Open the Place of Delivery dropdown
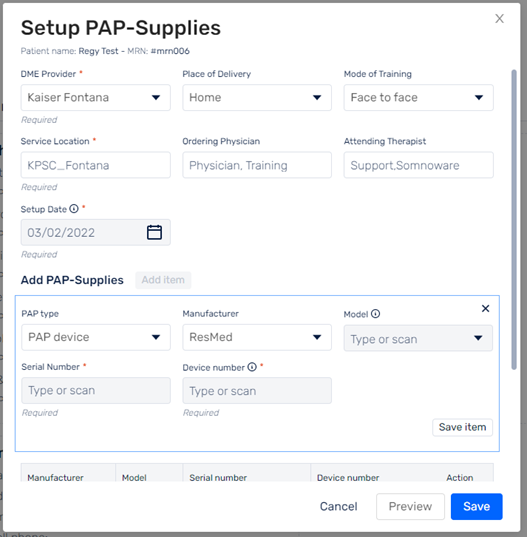This screenshot has height=537, width=527. point(257,98)
